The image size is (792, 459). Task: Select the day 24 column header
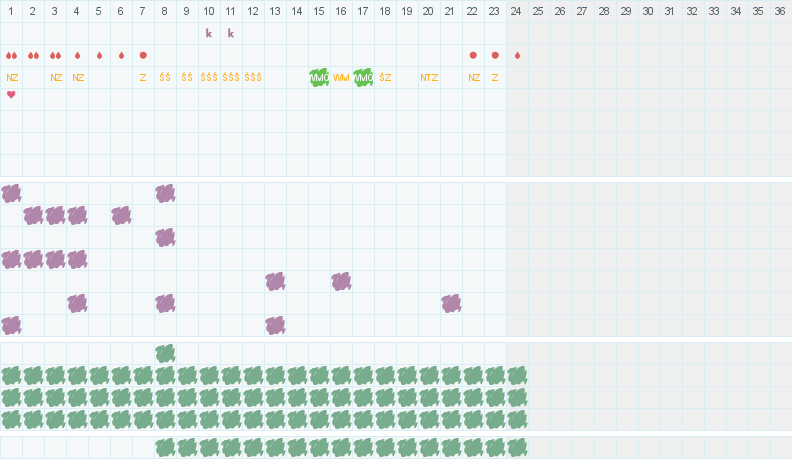(517, 11)
